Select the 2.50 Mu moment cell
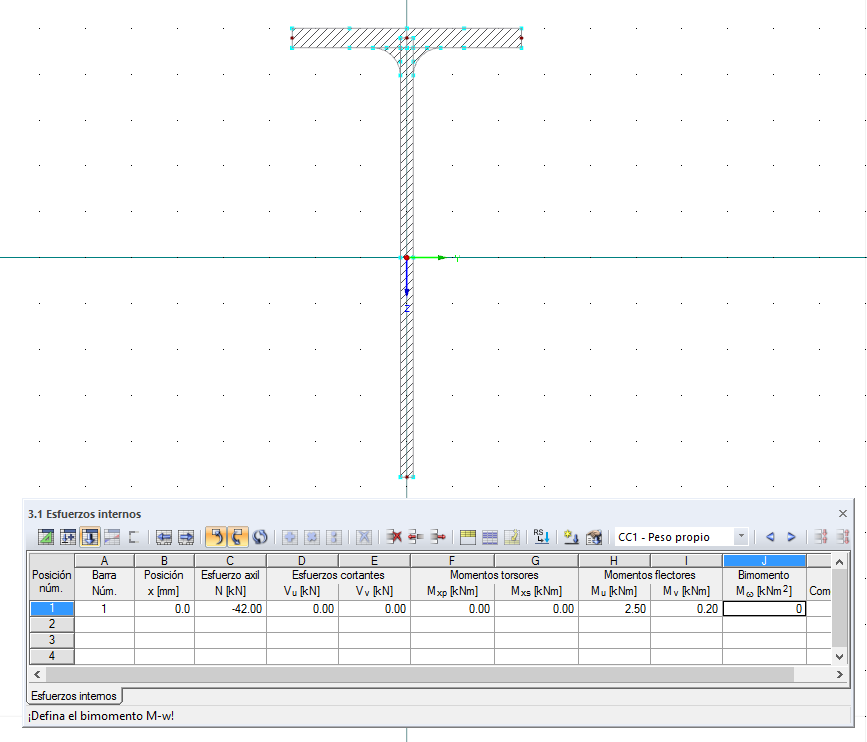 (614, 609)
